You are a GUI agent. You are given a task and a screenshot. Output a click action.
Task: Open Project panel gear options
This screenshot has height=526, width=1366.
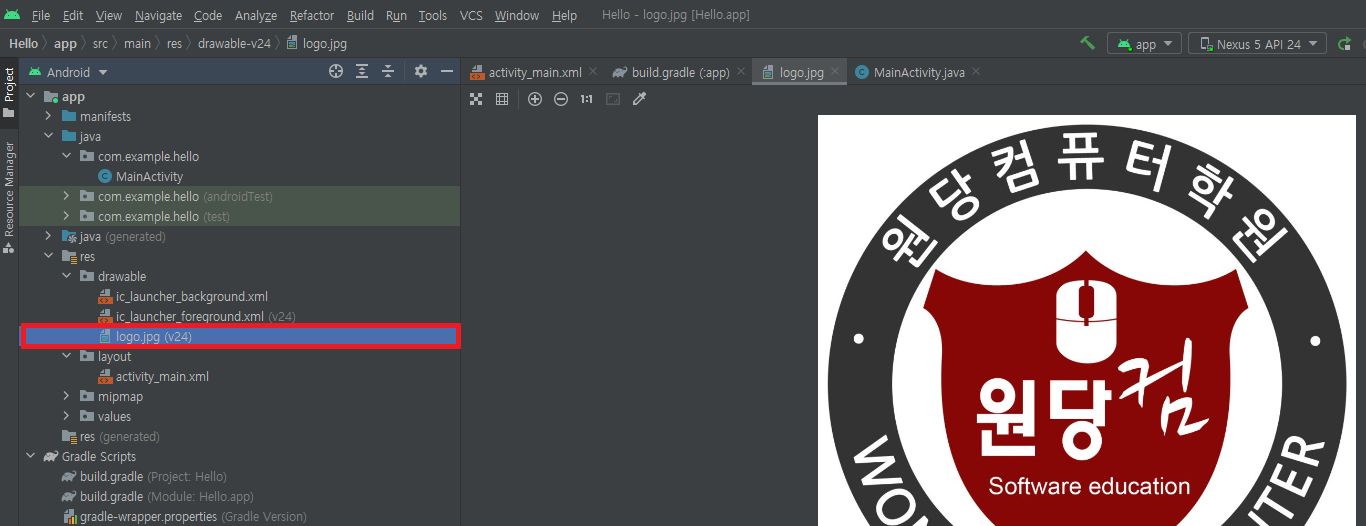[x=421, y=71]
